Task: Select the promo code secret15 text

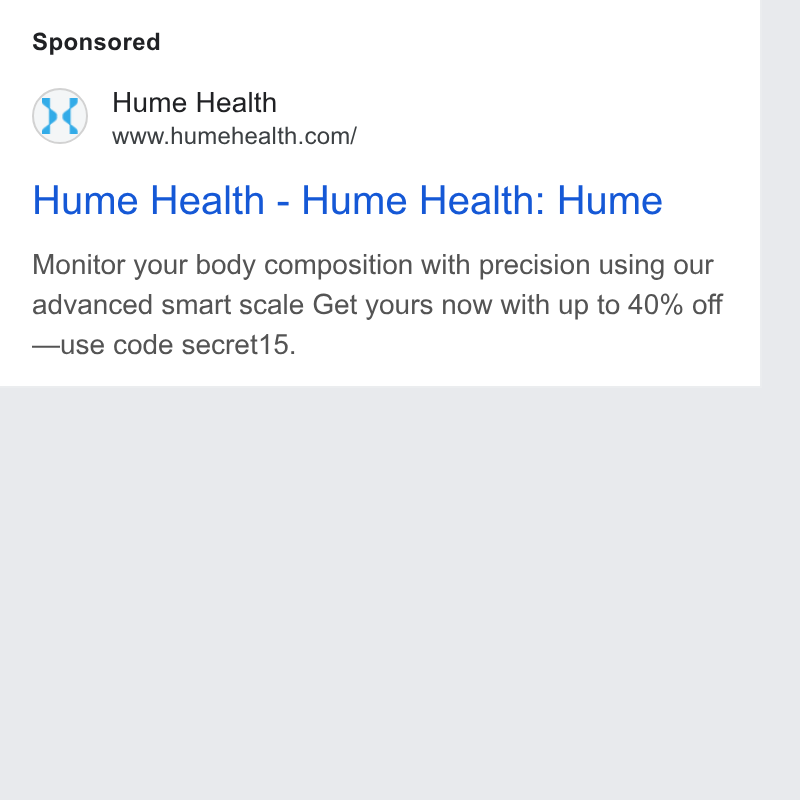Action: pyautogui.click(x=238, y=345)
